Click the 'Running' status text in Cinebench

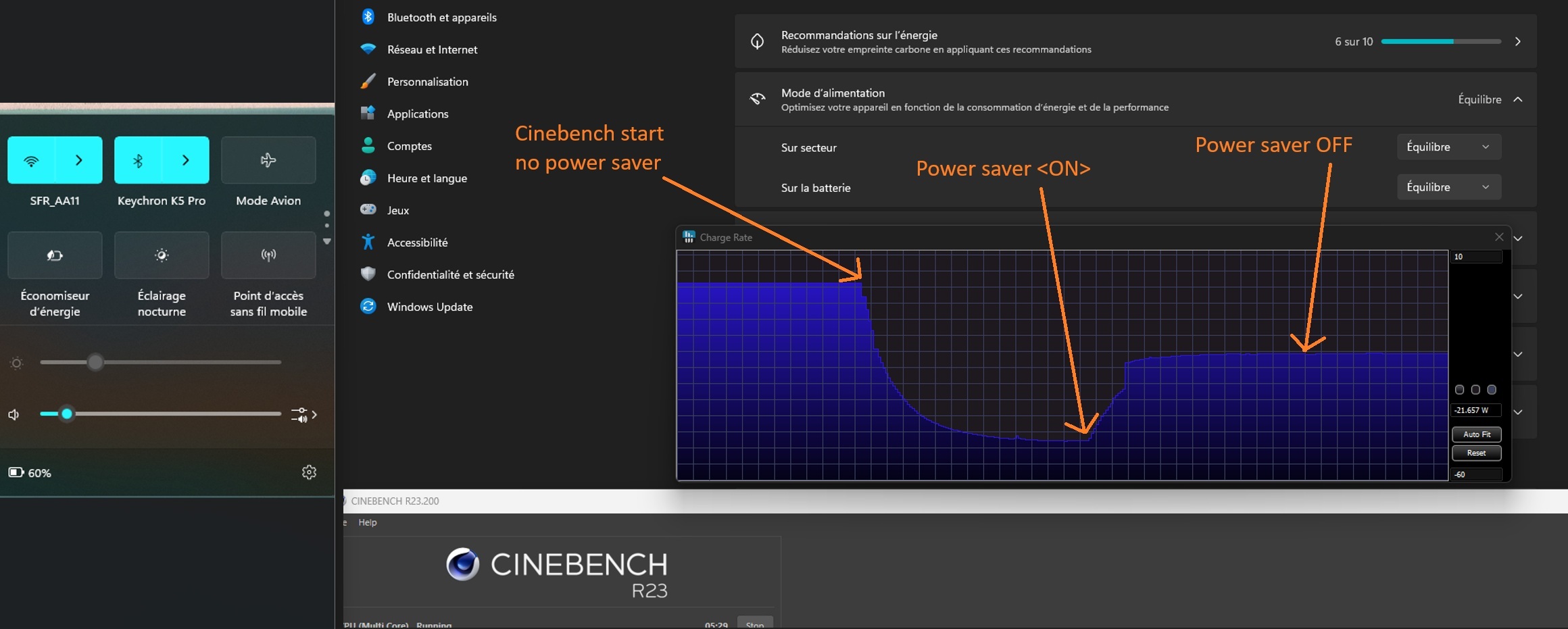tap(434, 624)
